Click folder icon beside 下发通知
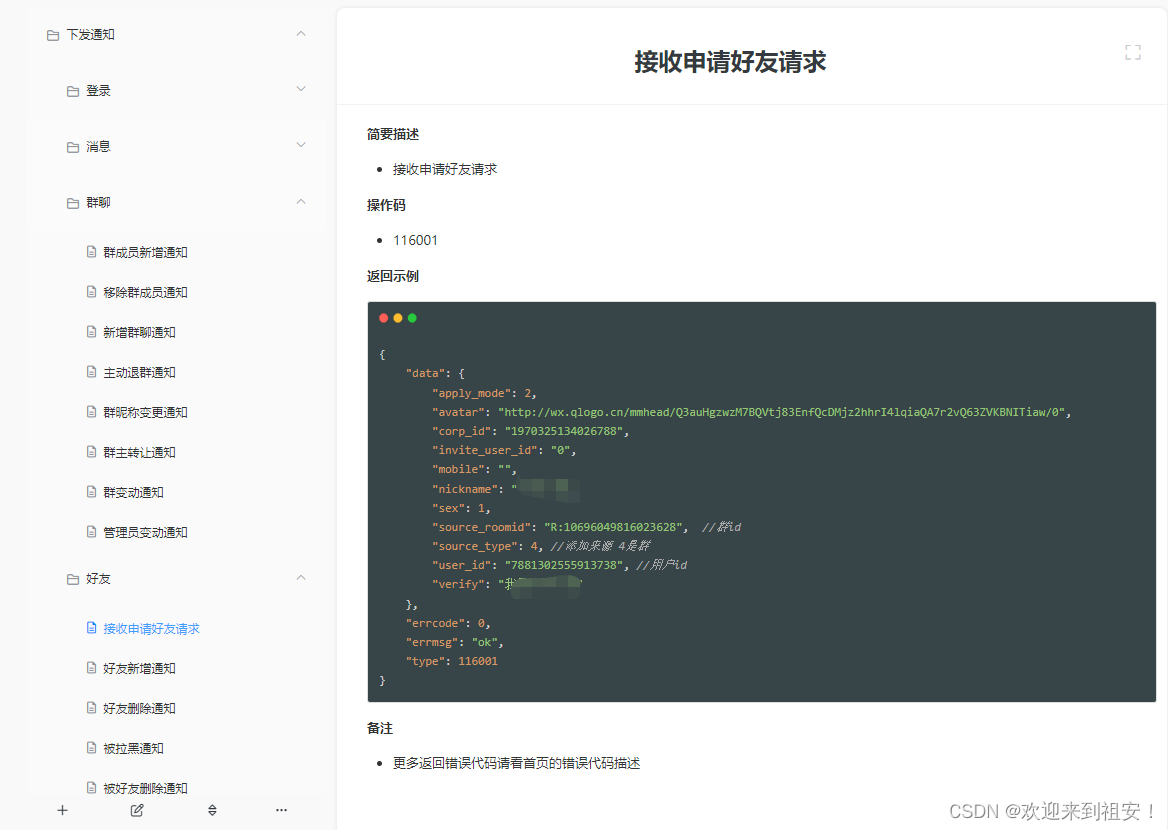The width and height of the screenshot is (1168, 830). click(x=53, y=35)
